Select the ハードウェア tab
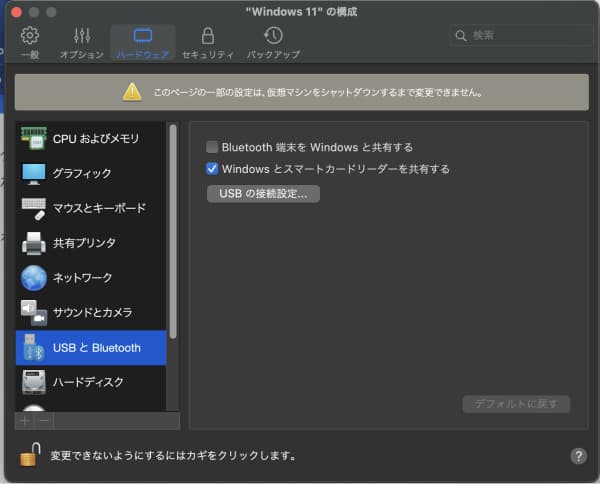Viewport: 600px width, 484px height. 143,42
